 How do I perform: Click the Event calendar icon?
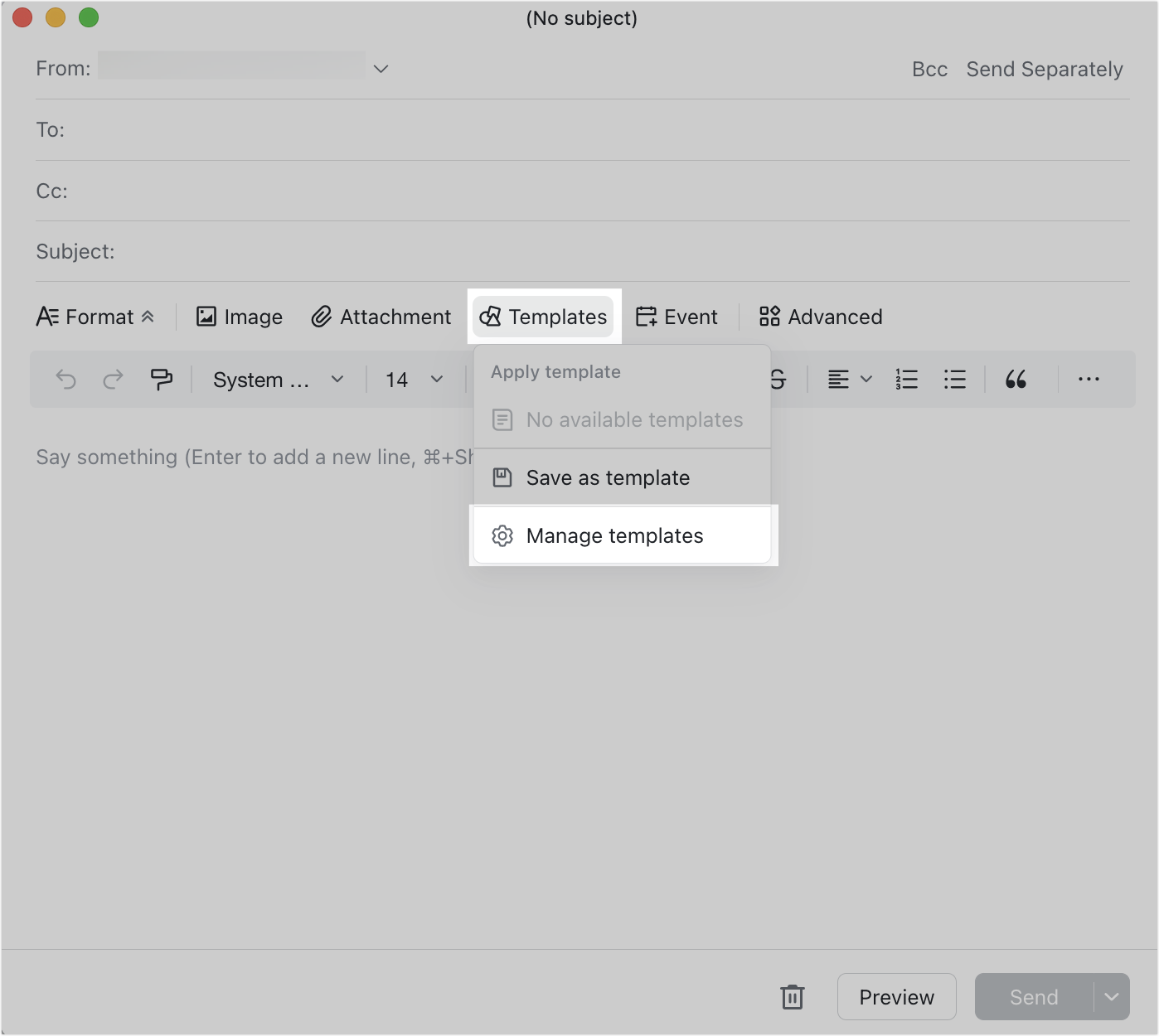(x=647, y=316)
